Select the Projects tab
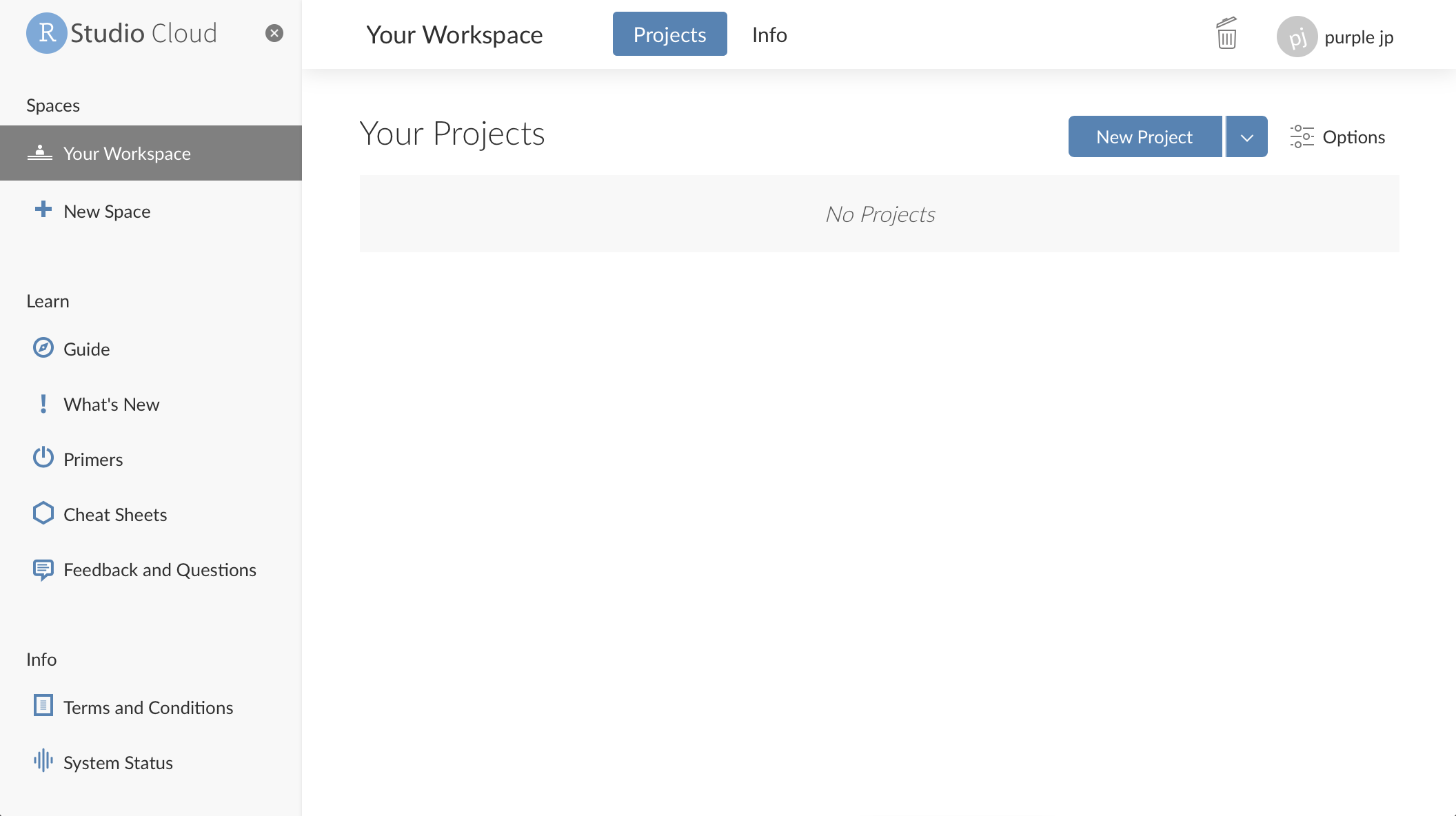 pyautogui.click(x=670, y=33)
